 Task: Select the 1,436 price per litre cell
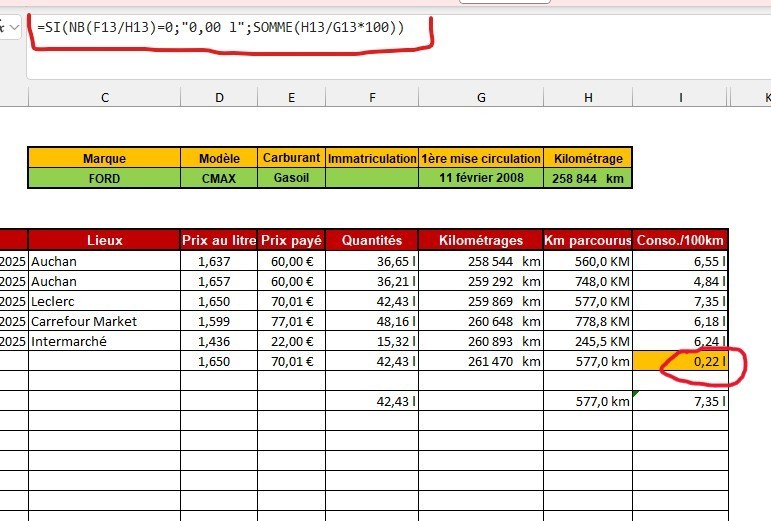219,341
